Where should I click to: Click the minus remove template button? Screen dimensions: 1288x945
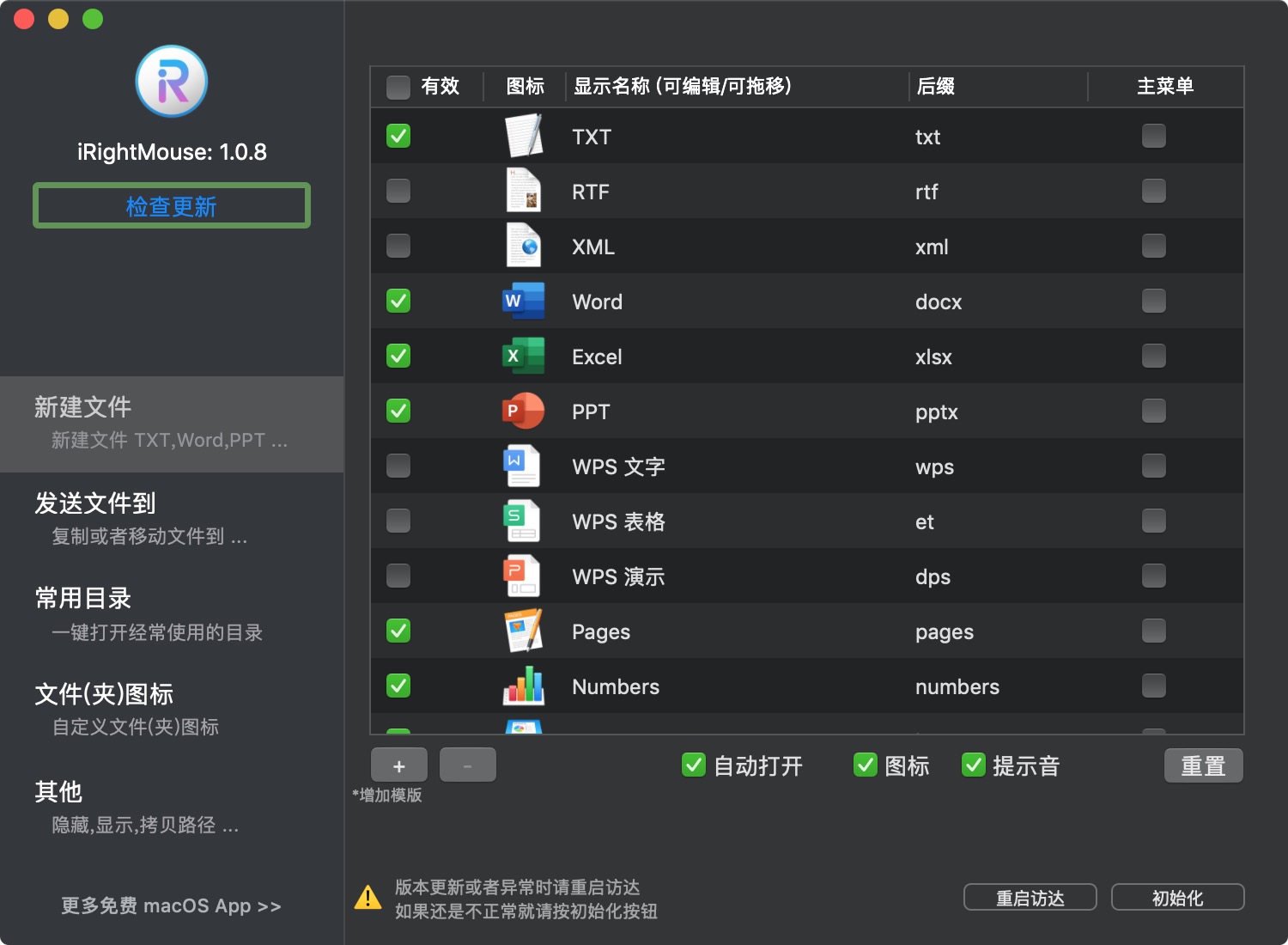(x=468, y=765)
